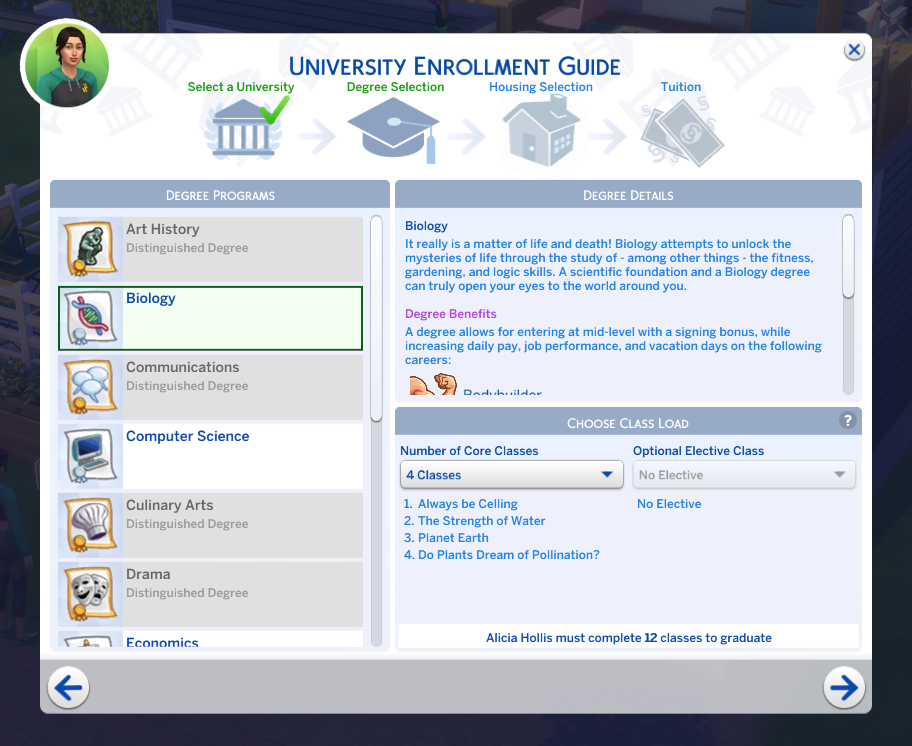This screenshot has width=912, height=746.
Task: Click the Biology DNA strand icon
Action: 90,319
